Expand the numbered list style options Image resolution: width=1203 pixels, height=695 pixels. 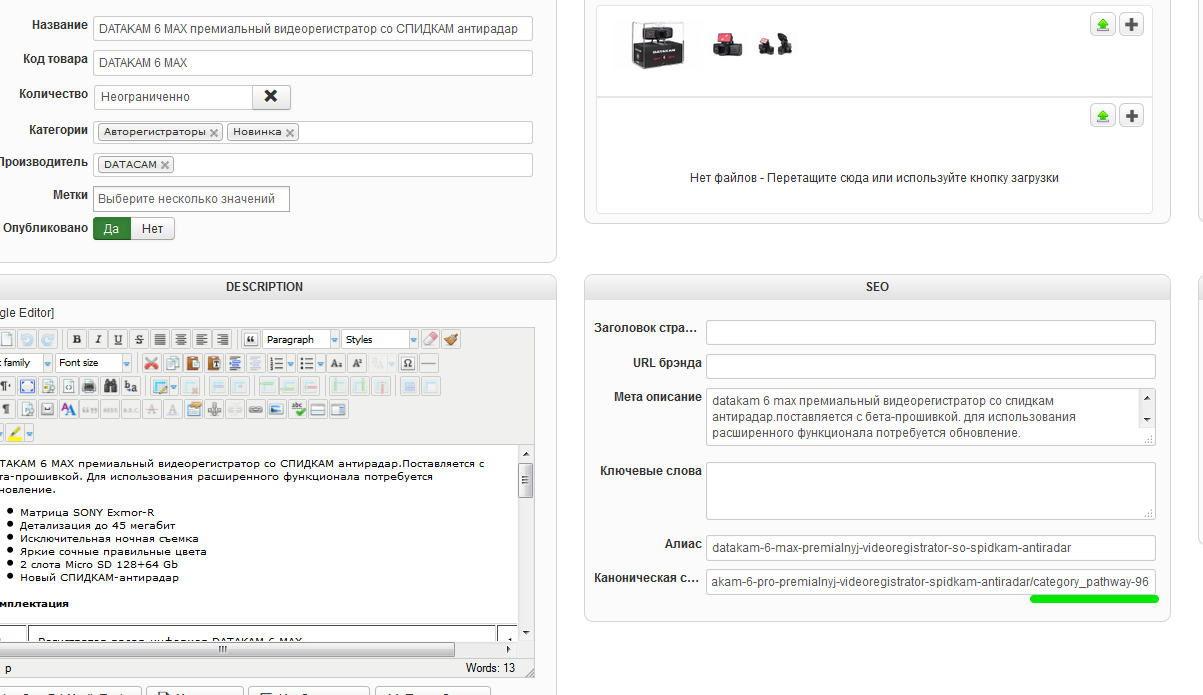point(291,363)
